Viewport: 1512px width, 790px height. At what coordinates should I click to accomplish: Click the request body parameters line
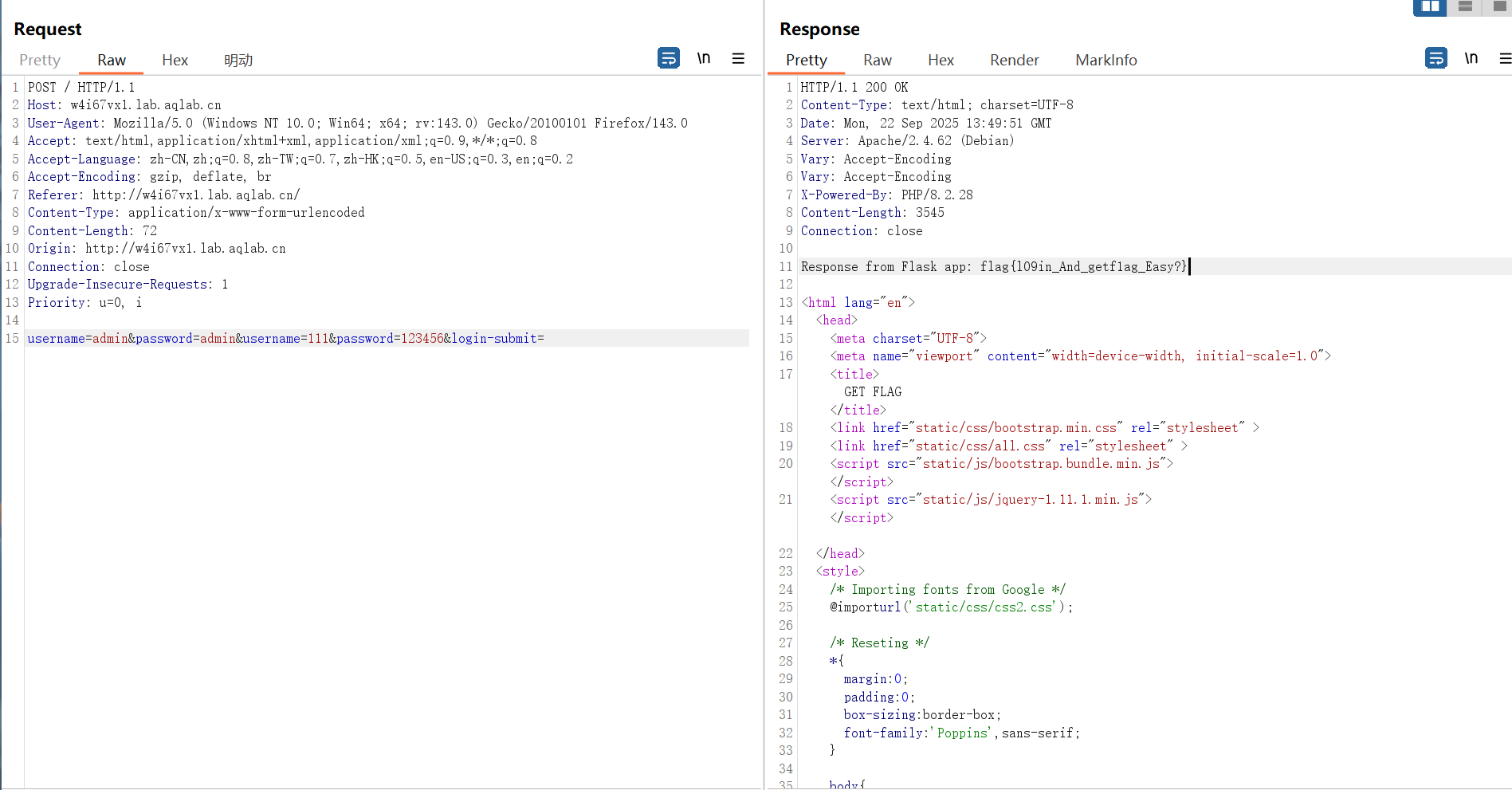coord(285,339)
